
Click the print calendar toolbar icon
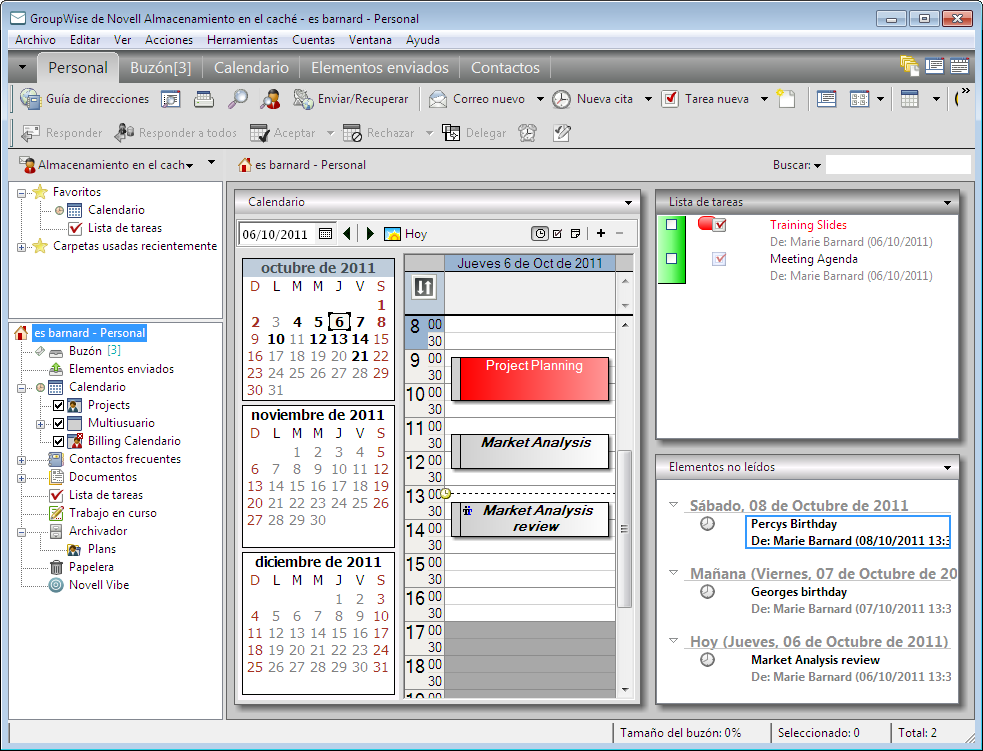coord(203,99)
